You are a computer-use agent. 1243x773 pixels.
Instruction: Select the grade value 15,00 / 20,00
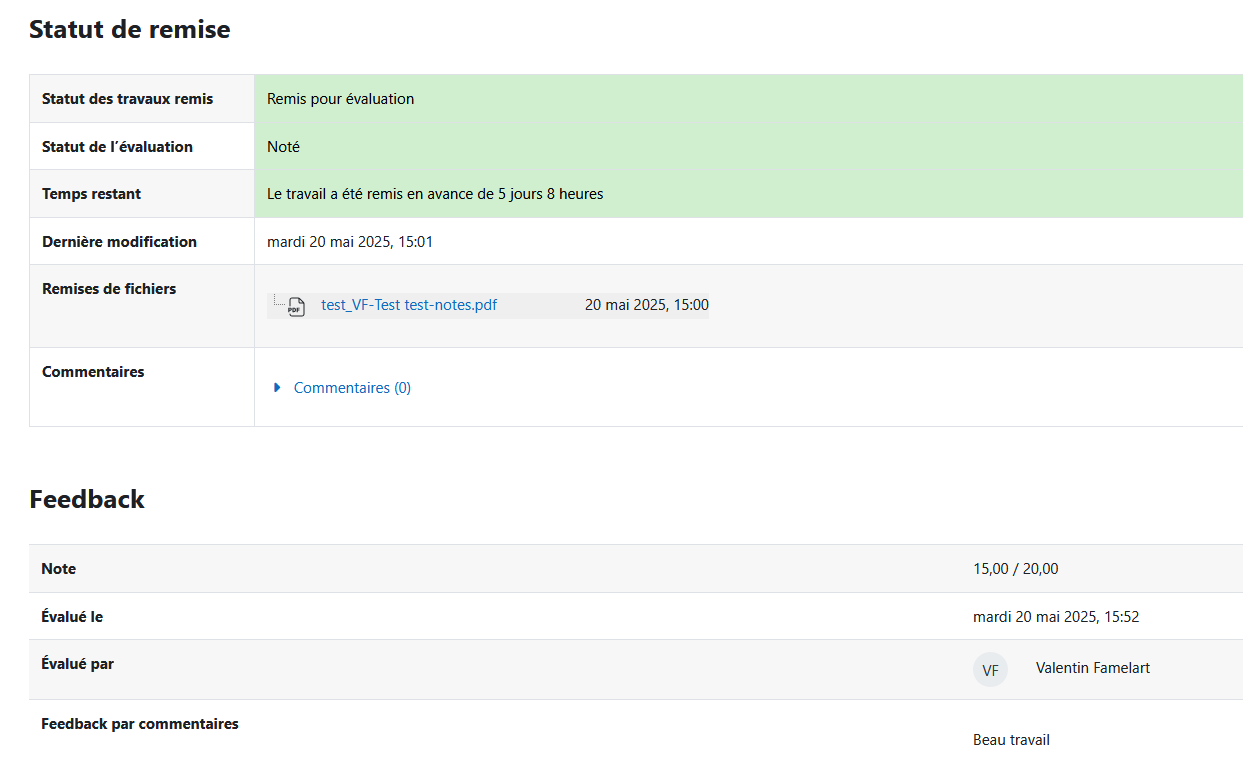[1016, 569]
